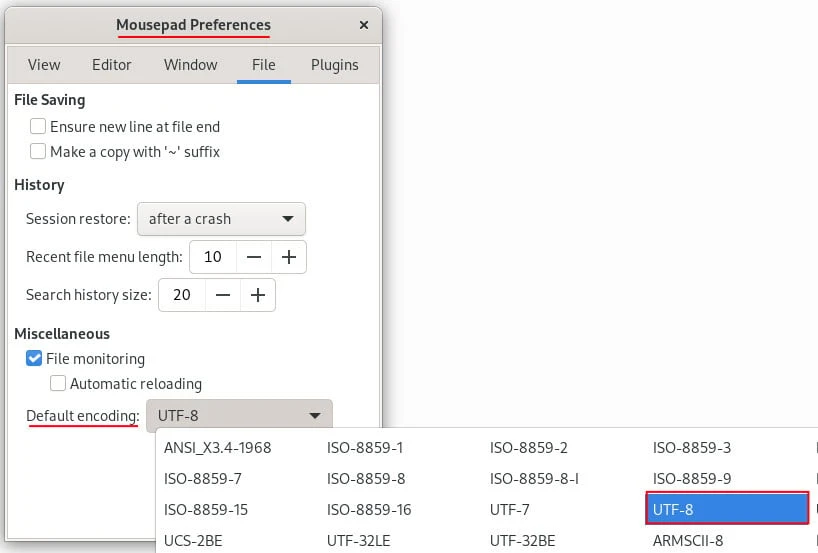Increase recent file menu length

click(289, 257)
